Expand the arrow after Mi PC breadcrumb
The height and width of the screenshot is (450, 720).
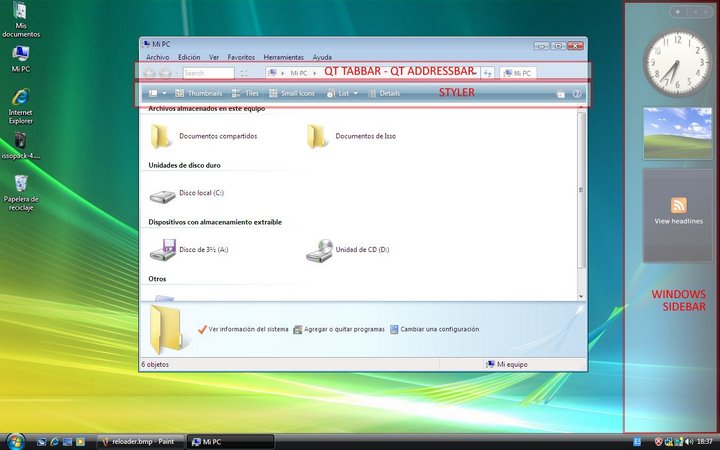point(315,73)
